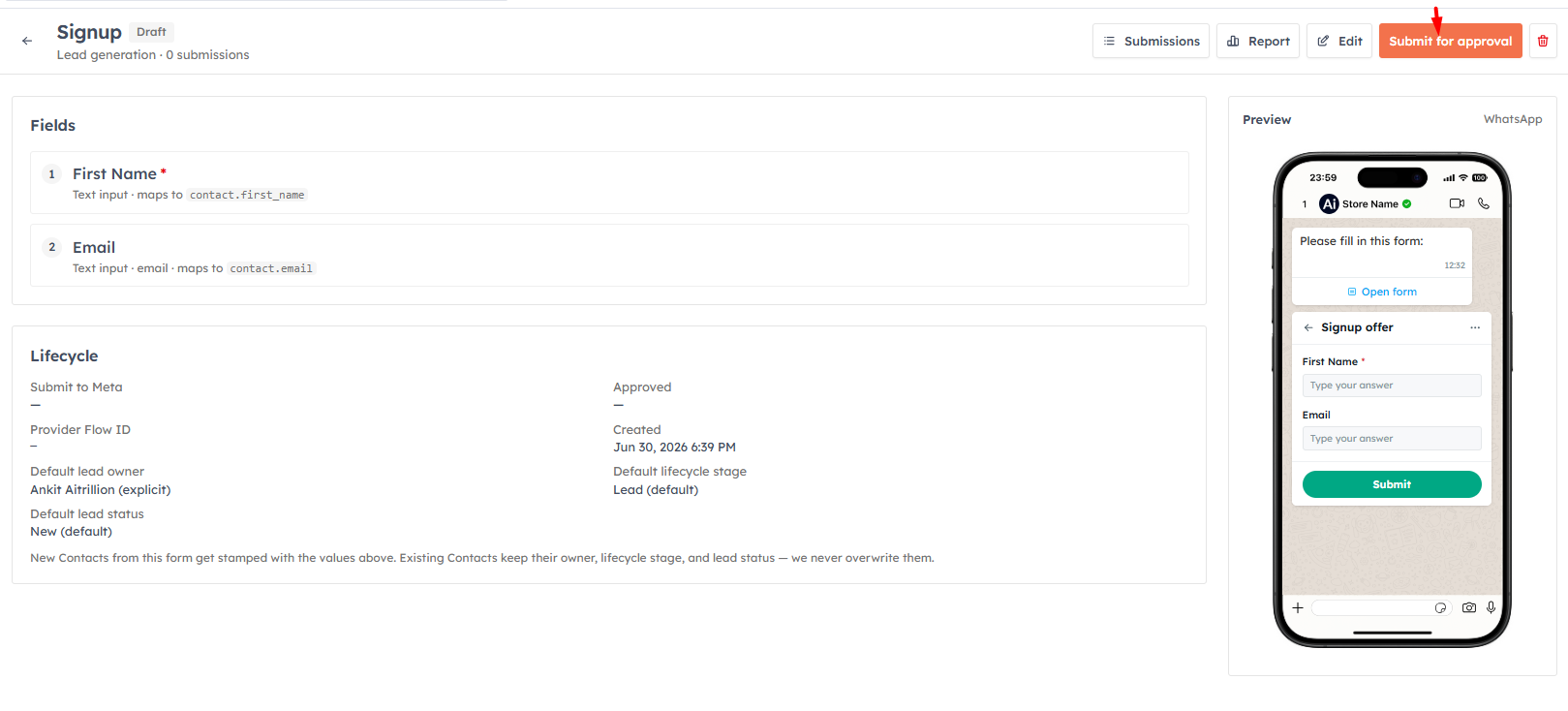Click Lead generation subtitle text

pos(107,55)
